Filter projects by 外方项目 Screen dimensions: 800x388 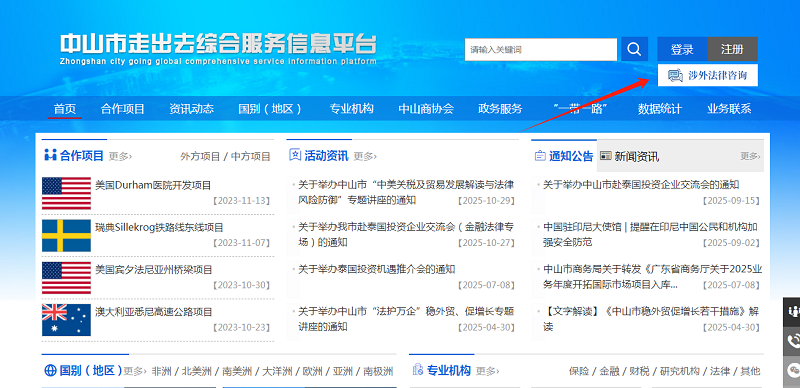point(200,156)
